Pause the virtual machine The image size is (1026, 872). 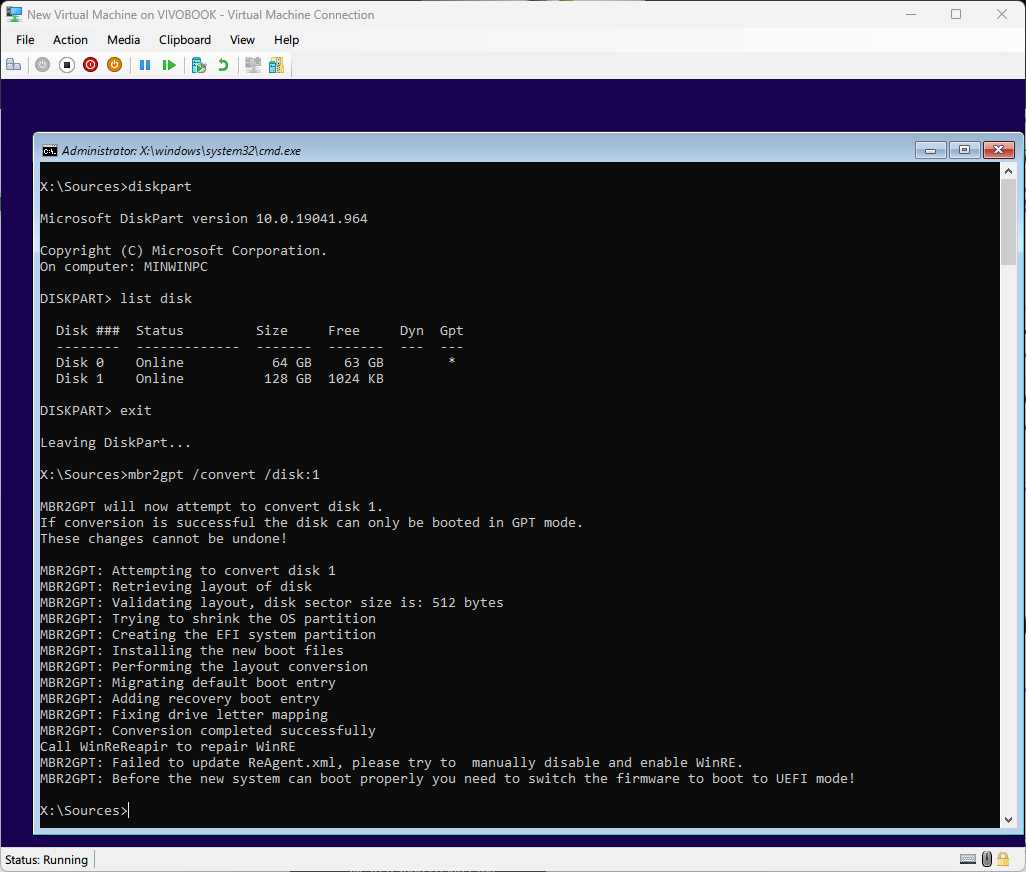coord(144,65)
